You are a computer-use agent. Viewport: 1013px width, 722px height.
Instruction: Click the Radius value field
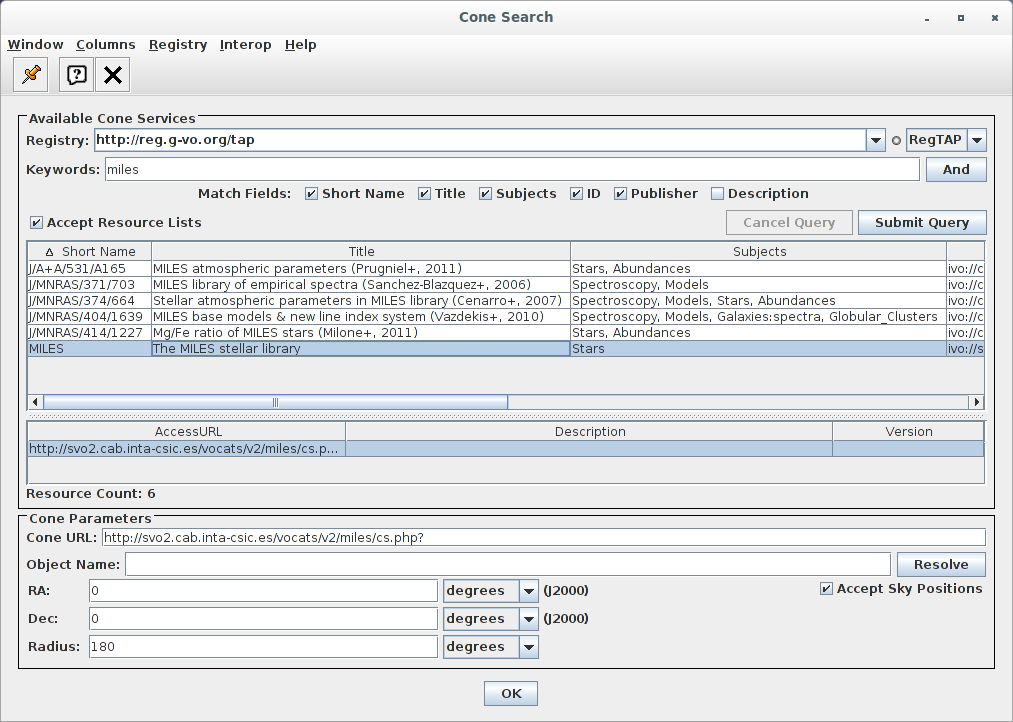[264, 647]
